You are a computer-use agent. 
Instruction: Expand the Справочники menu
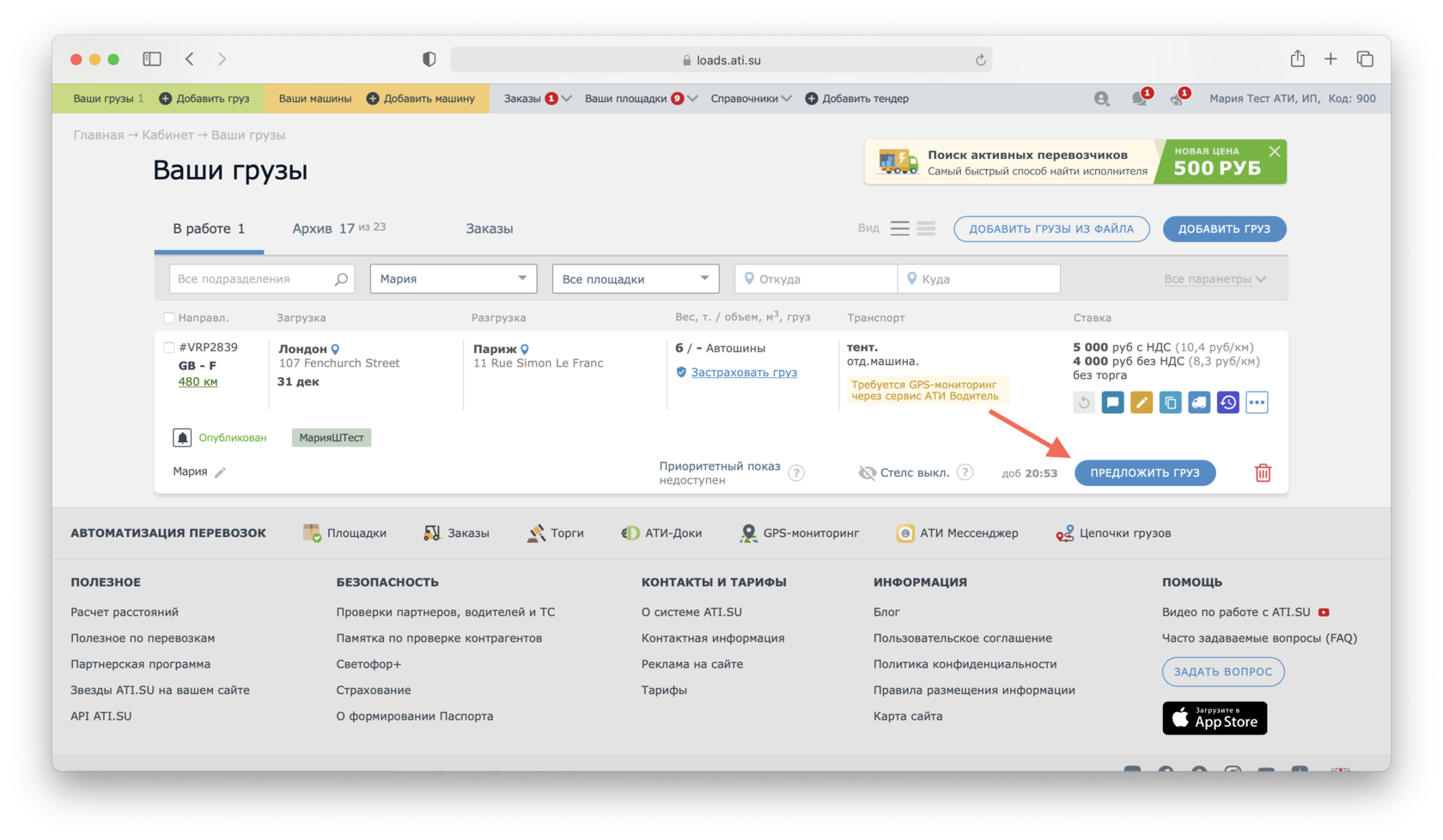tap(751, 99)
